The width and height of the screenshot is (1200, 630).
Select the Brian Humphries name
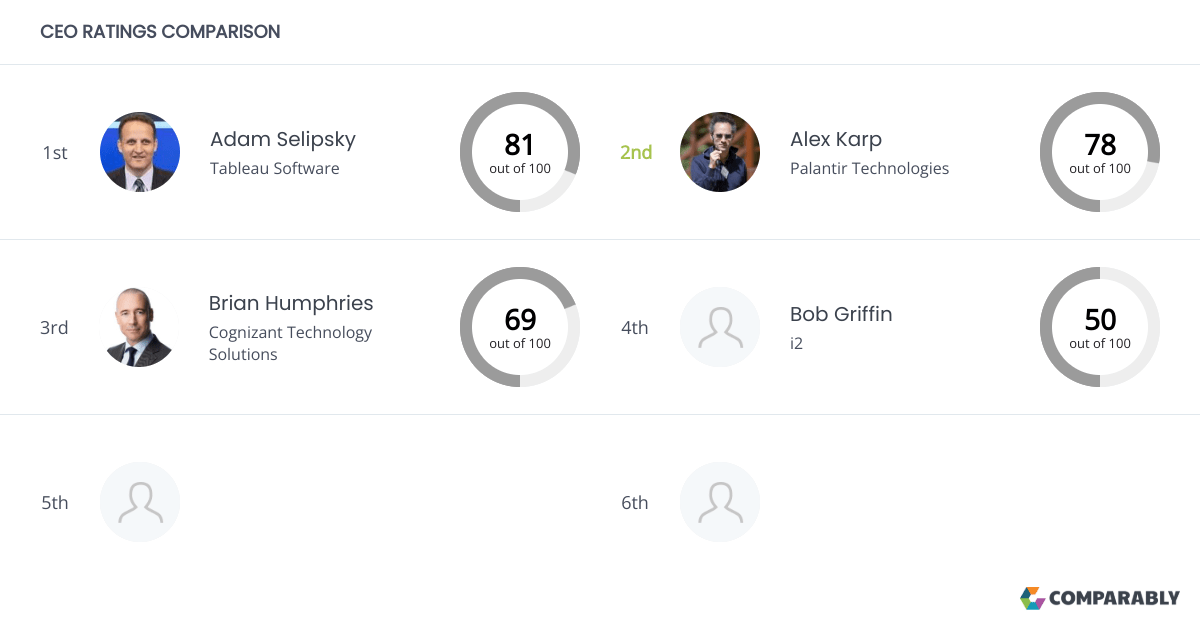(x=291, y=303)
